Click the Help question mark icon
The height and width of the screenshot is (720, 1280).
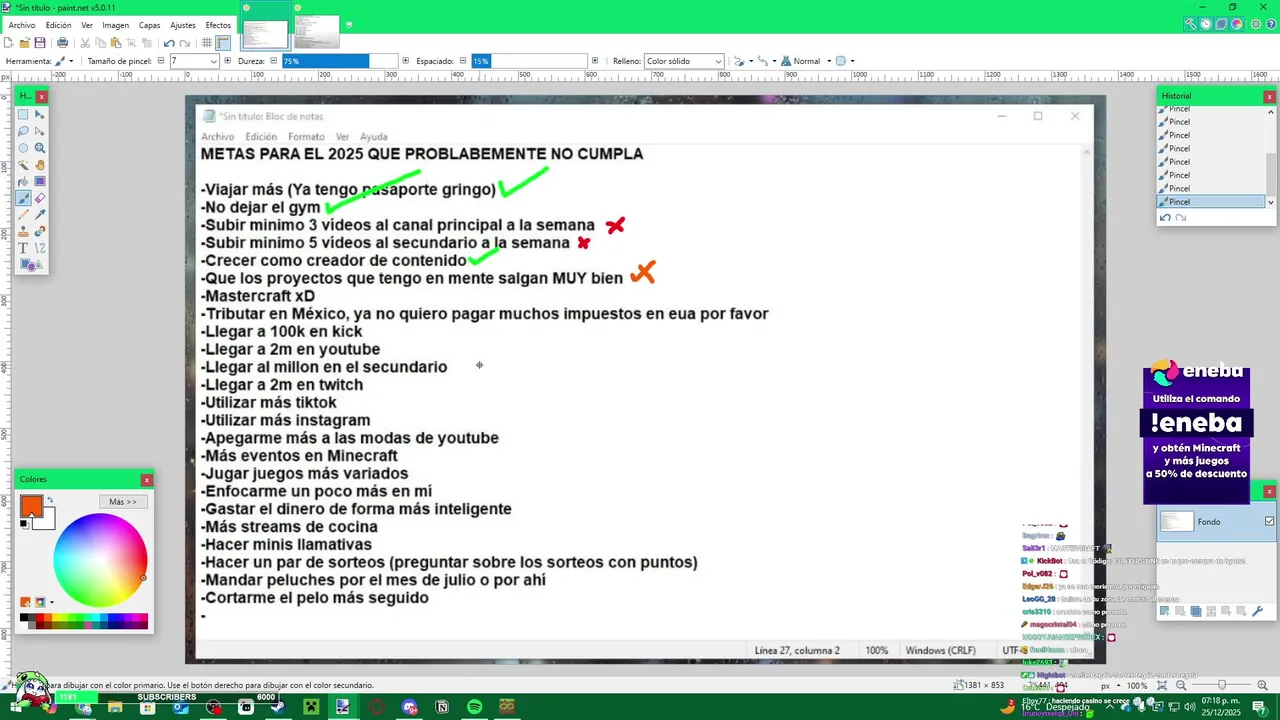click(1269, 24)
